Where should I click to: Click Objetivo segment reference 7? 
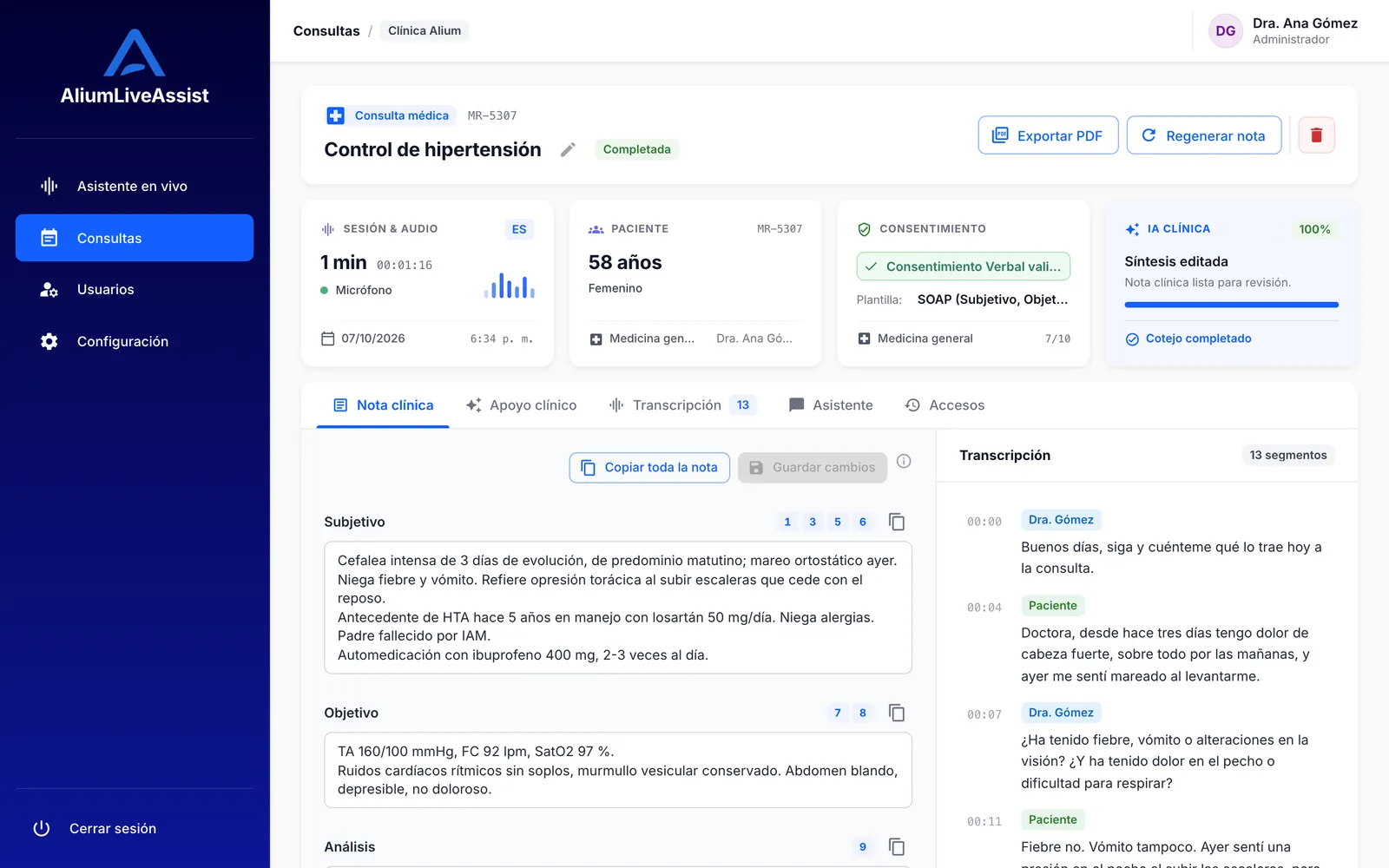coord(838,713)
